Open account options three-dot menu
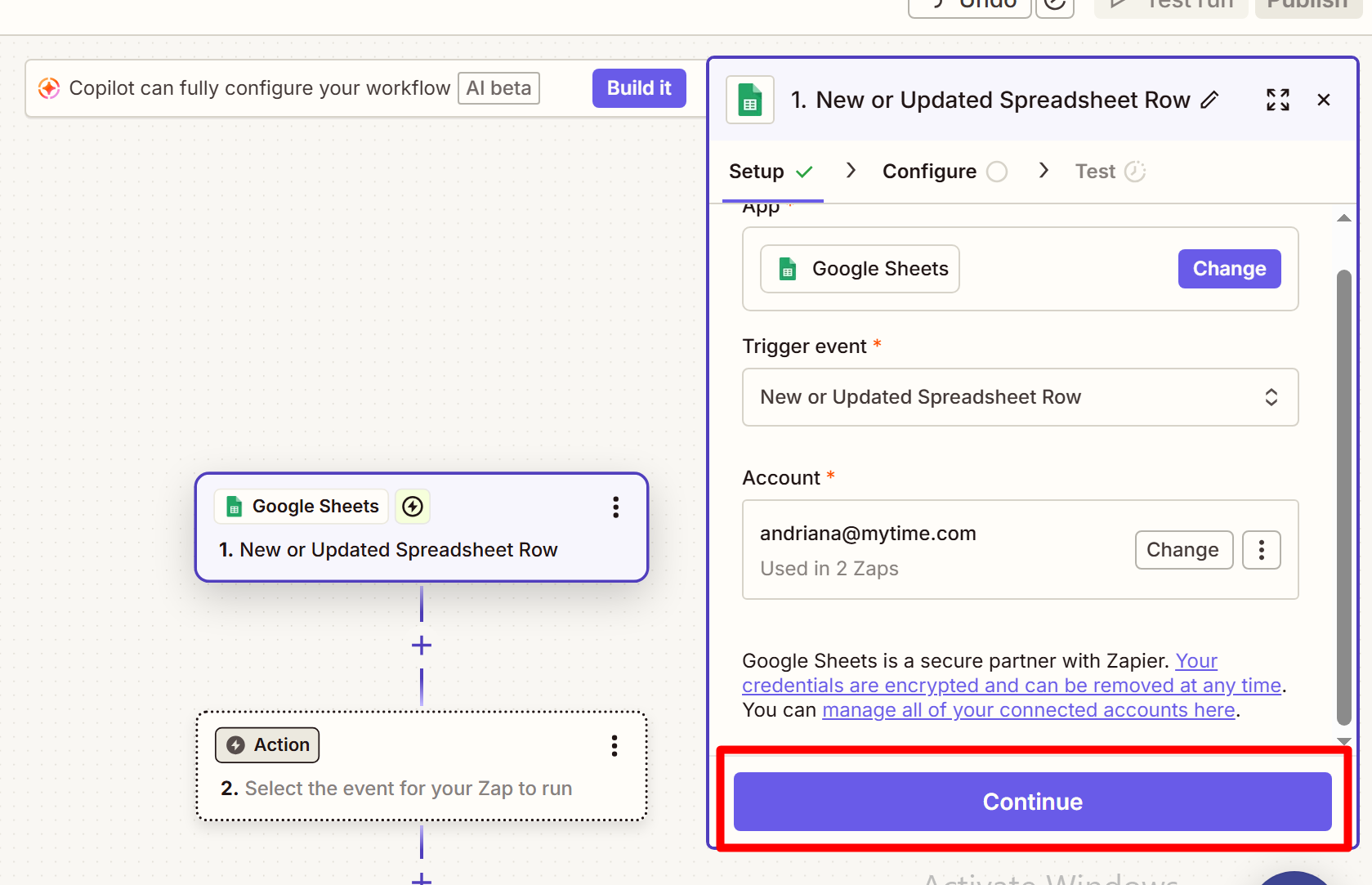This screenshot has width=1372, height=885. click(1262, 550)
